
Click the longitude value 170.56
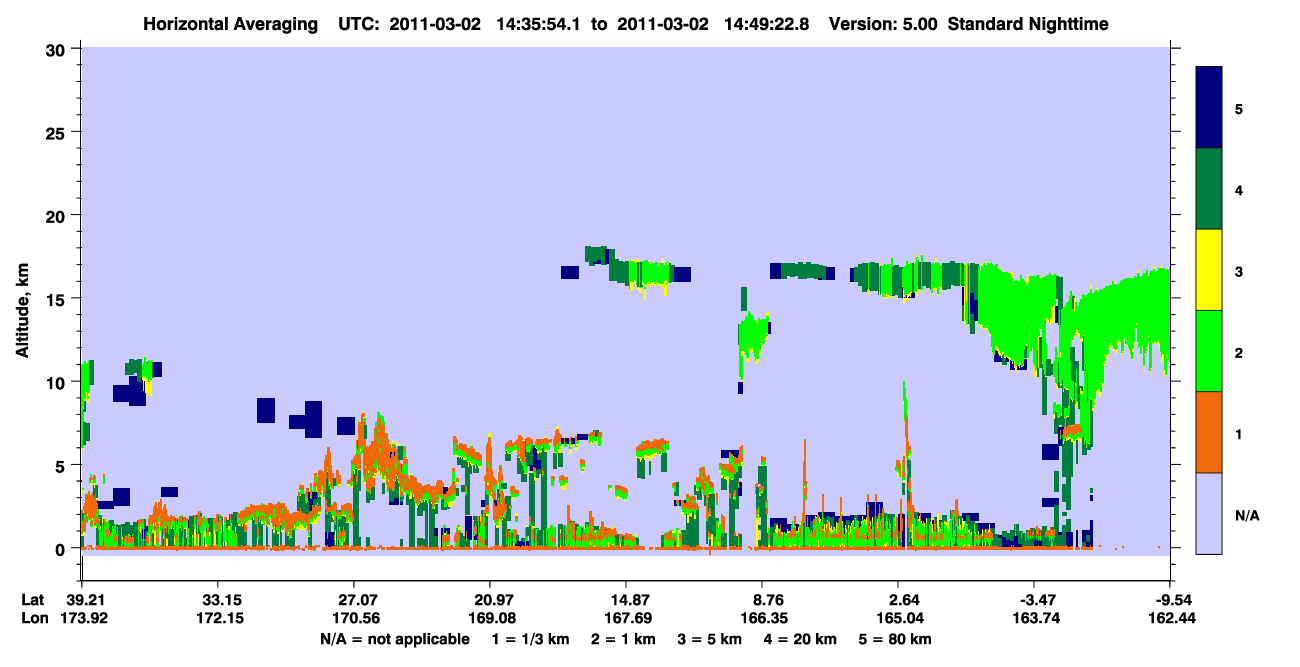[x=354, y=618]
